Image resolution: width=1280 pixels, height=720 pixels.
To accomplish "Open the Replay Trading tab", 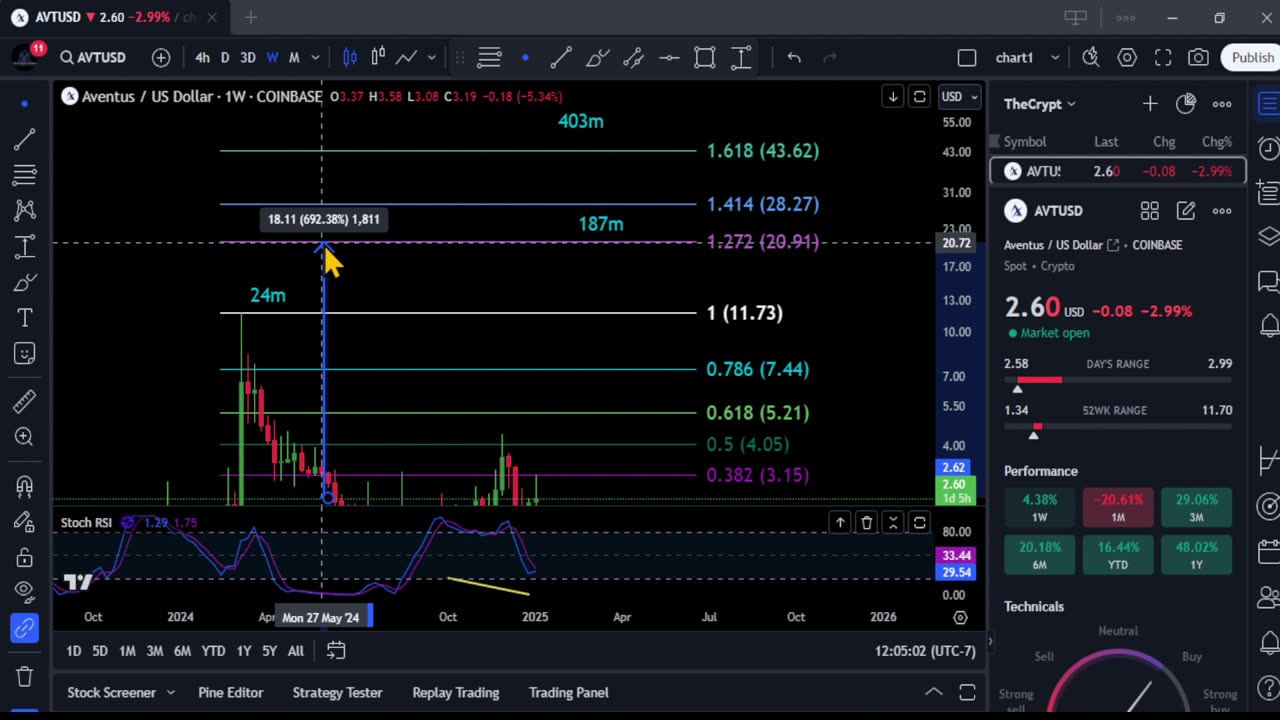I will (x=455, y=692).
